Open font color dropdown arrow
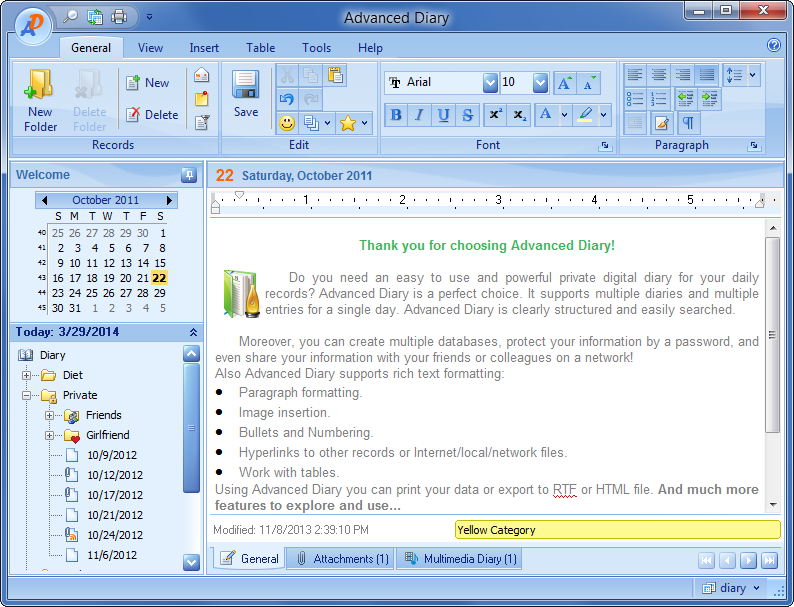 (x=564, y=115)
